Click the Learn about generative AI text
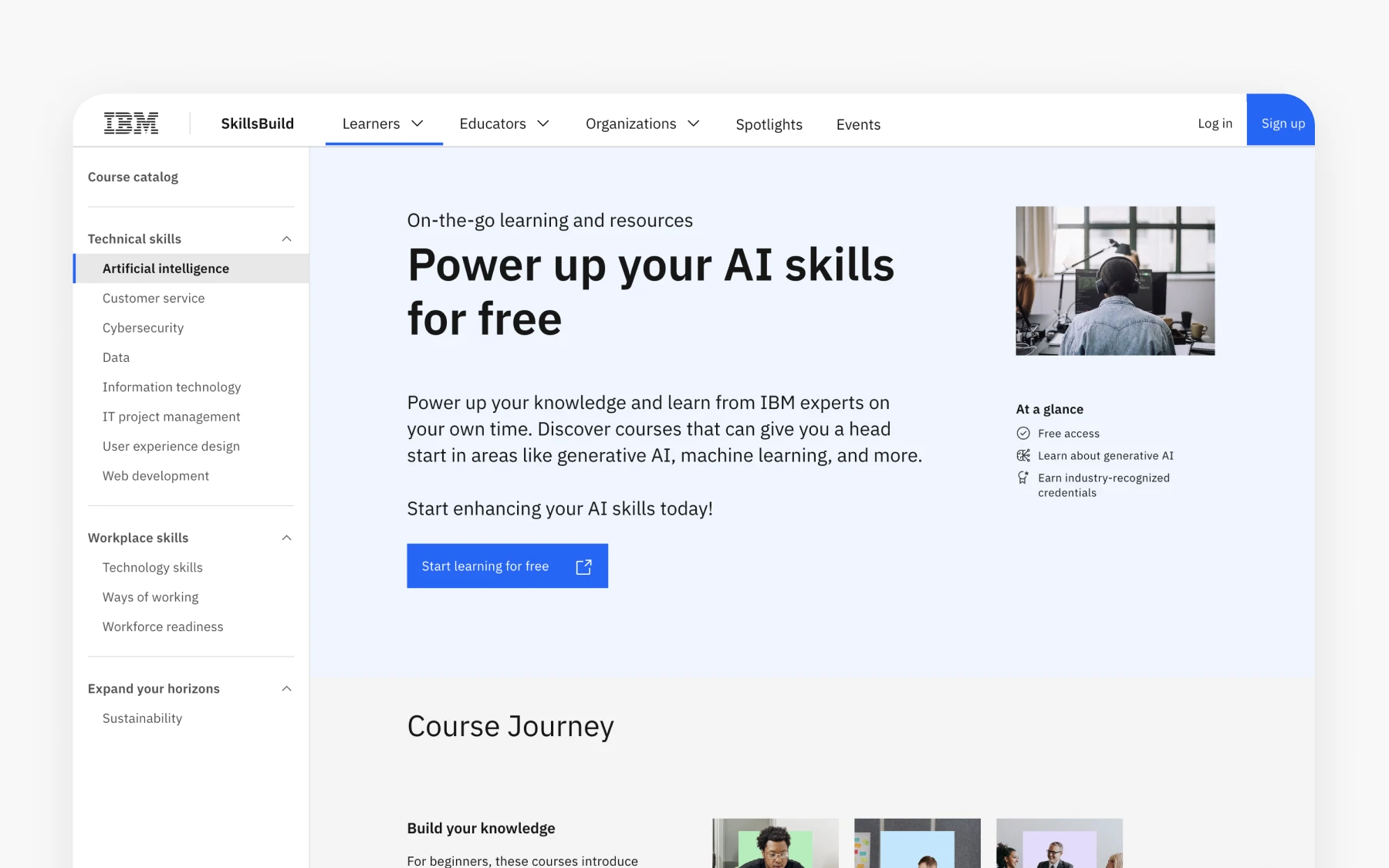The height and width of the screenshot is (868, 1389). 1106,456
